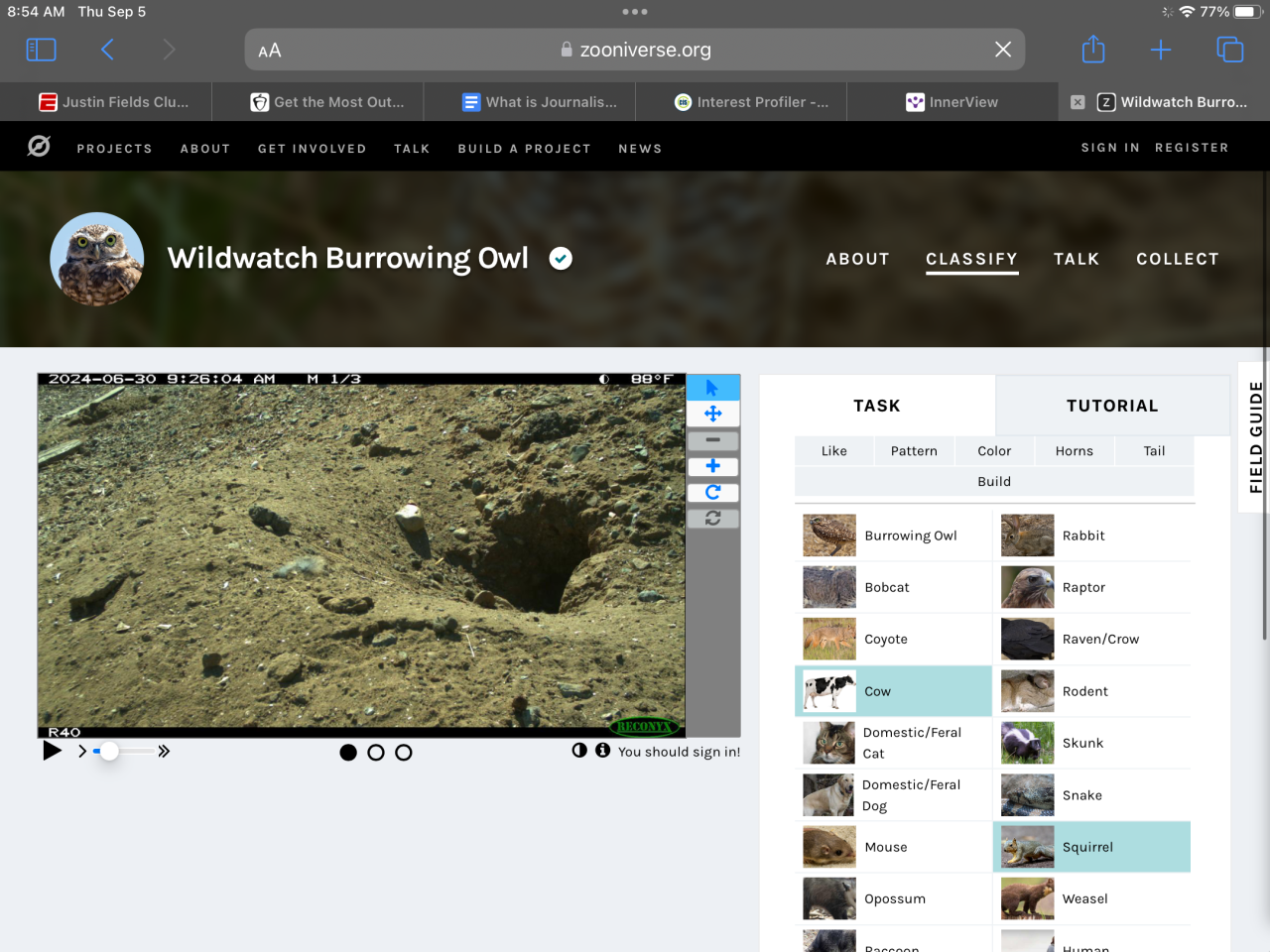Viewport: 1270px width, 952px height.
Task: Go back to the previous page
Action: click(107, 50)
